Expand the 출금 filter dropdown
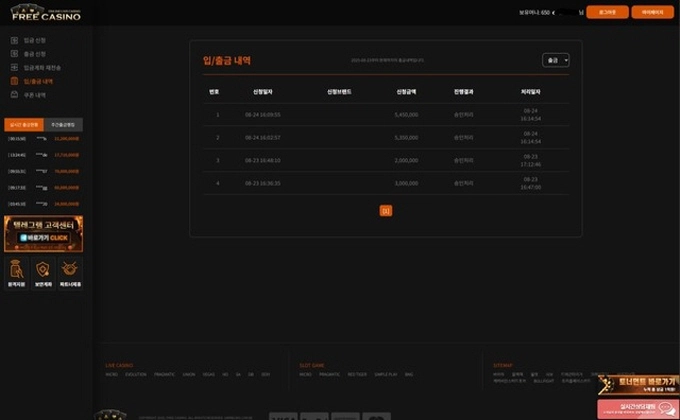680x420 pixels. pyautogui.click(x=556, y=60)
